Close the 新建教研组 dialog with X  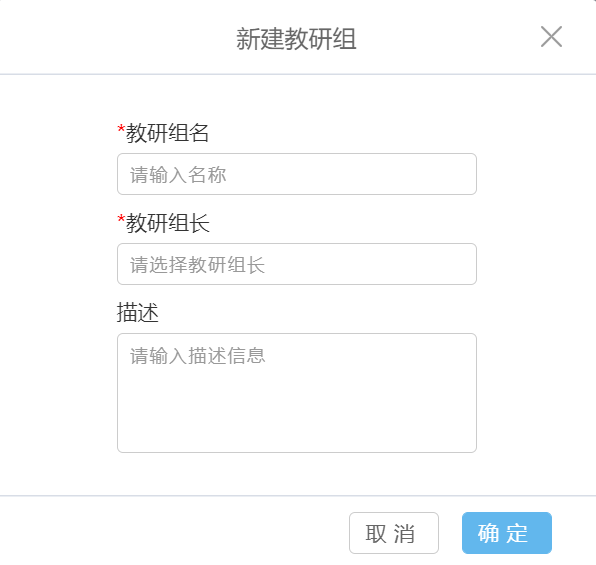pyautogui.click(x=551, y=37)
